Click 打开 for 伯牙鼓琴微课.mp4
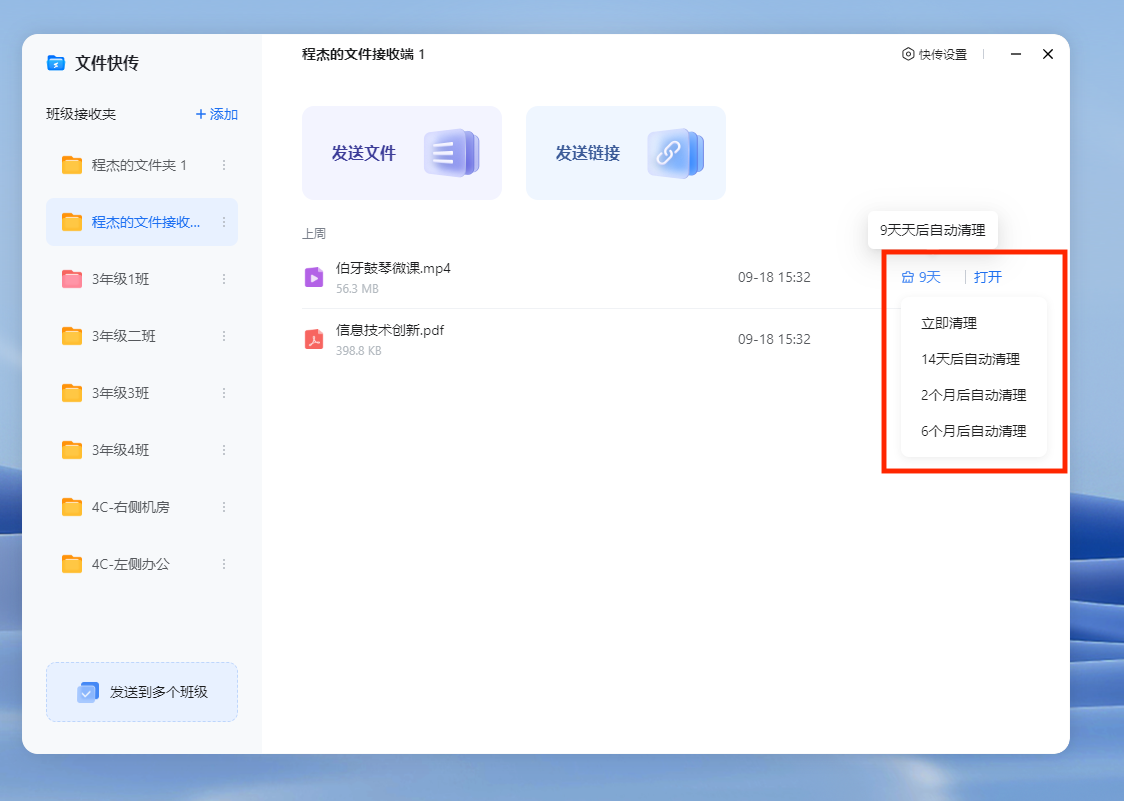The image size is (1124, 801). coord(988,277)
